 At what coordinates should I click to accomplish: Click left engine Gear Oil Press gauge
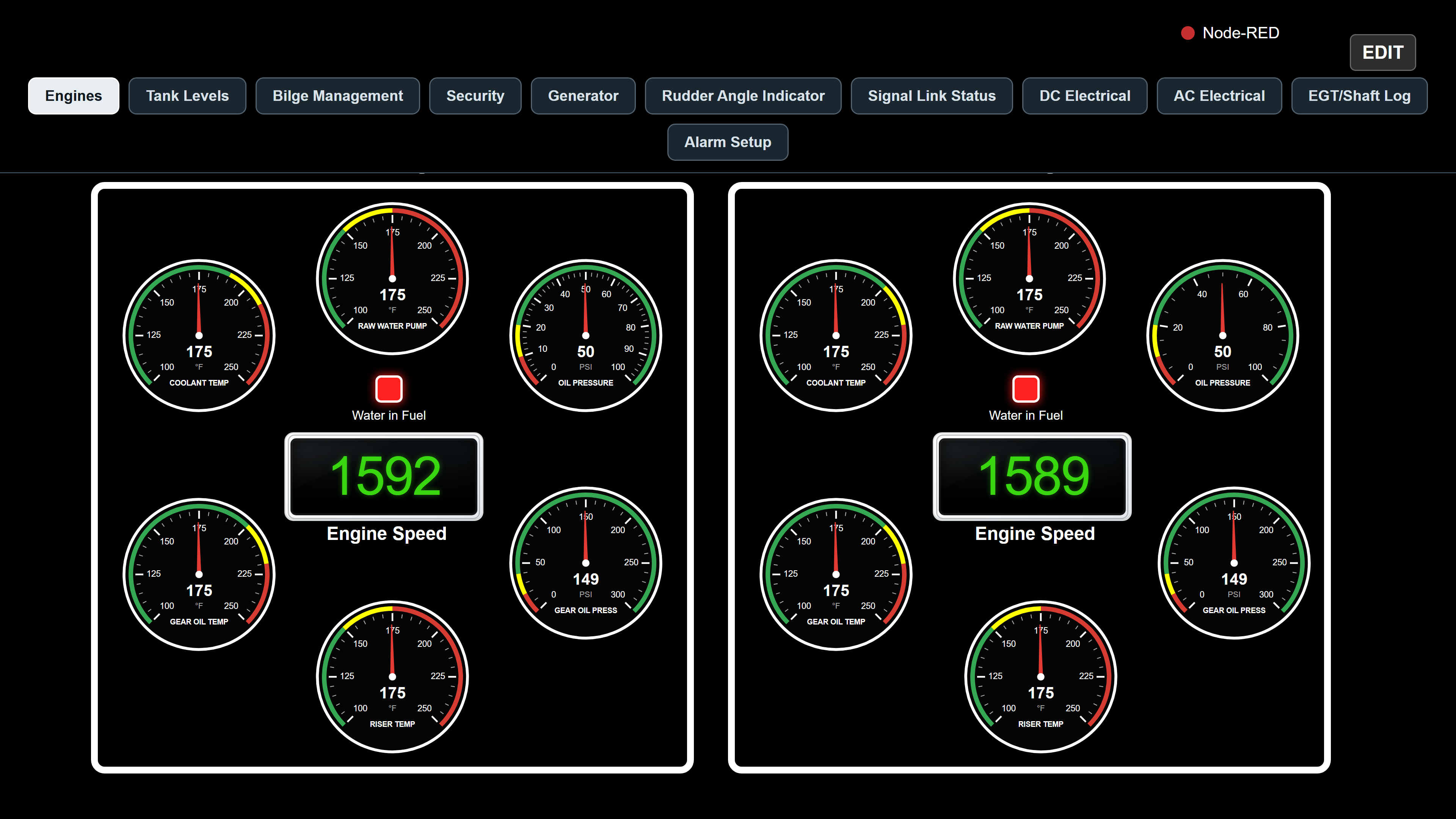pos(585,563)
